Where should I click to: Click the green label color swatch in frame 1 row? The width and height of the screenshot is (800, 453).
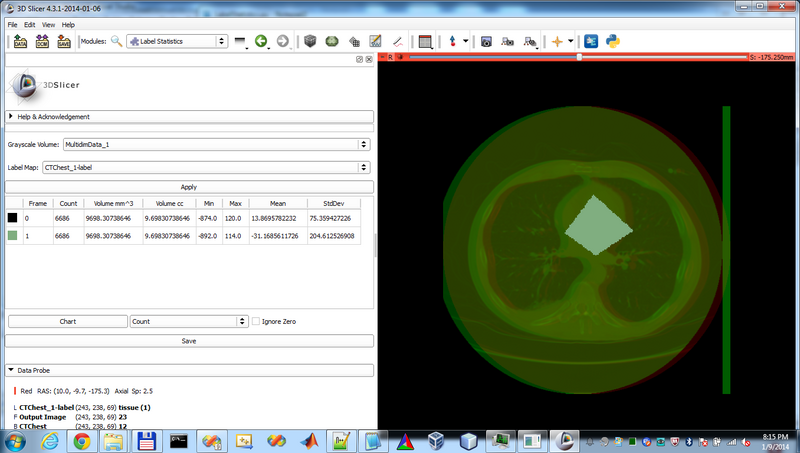click(x=13, y=236)
